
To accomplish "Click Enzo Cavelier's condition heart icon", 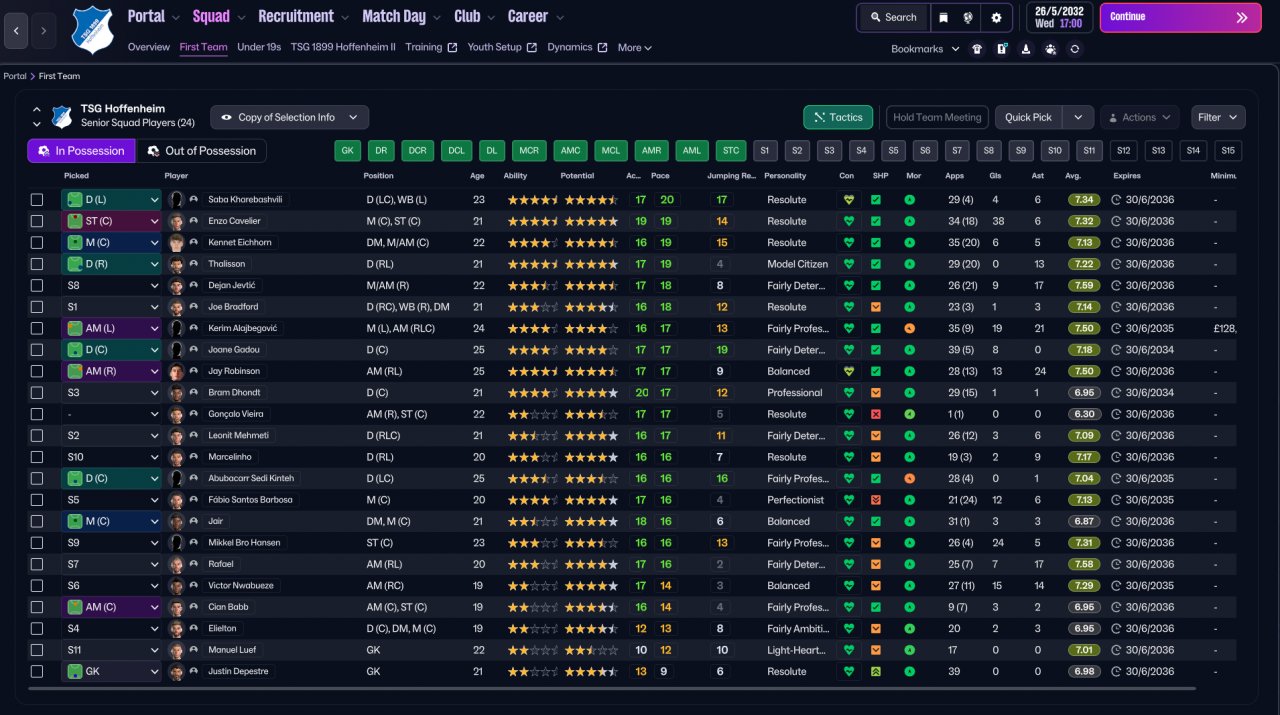I will [849, 221].
